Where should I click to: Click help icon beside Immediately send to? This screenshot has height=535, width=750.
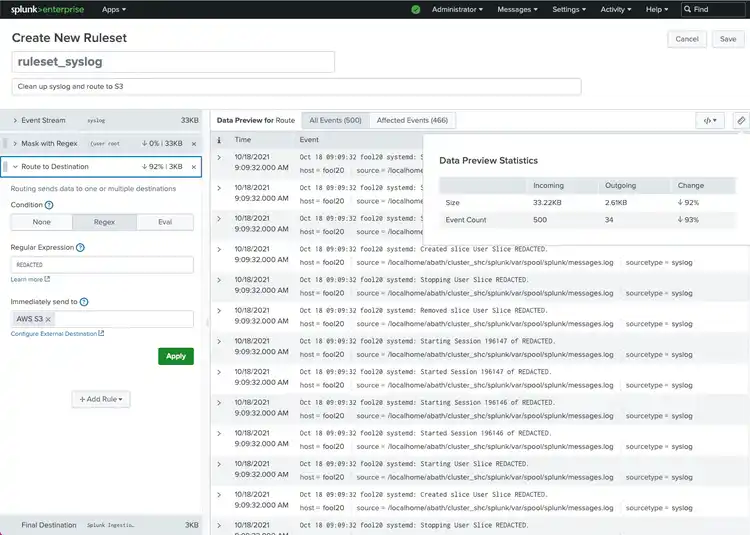(x=84, y=301)
